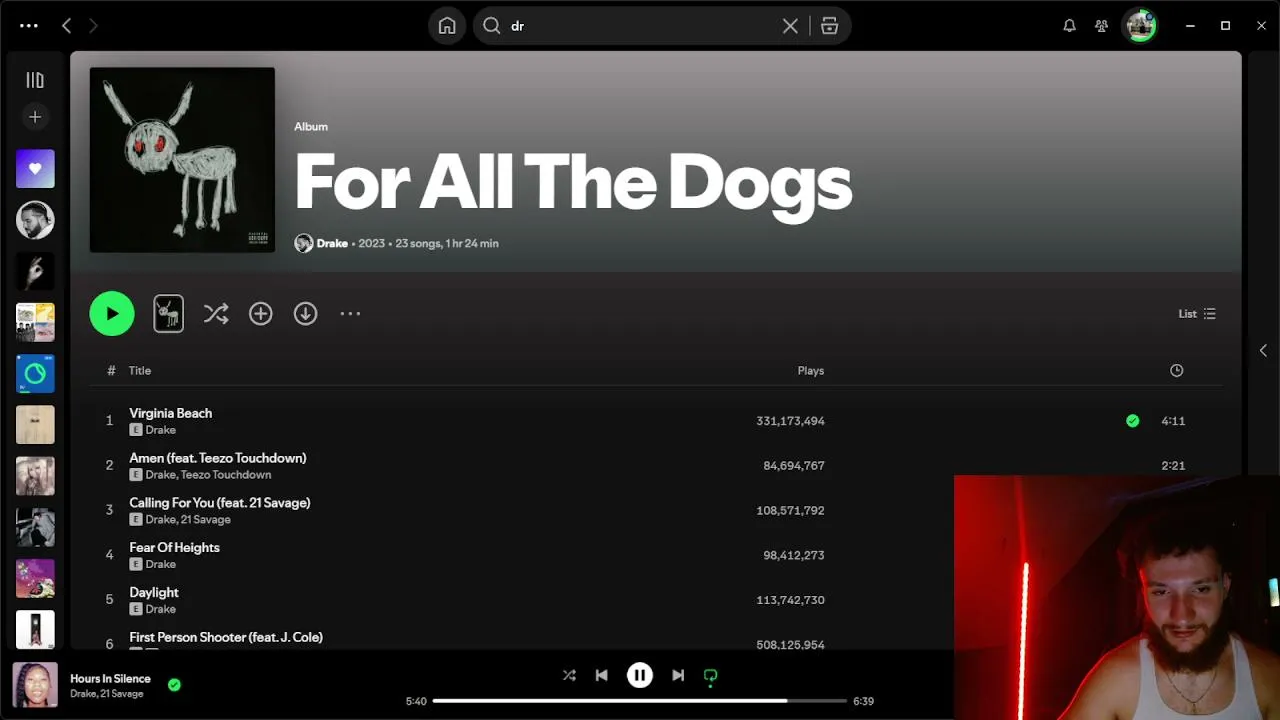Download the album

tap(305, 314)
